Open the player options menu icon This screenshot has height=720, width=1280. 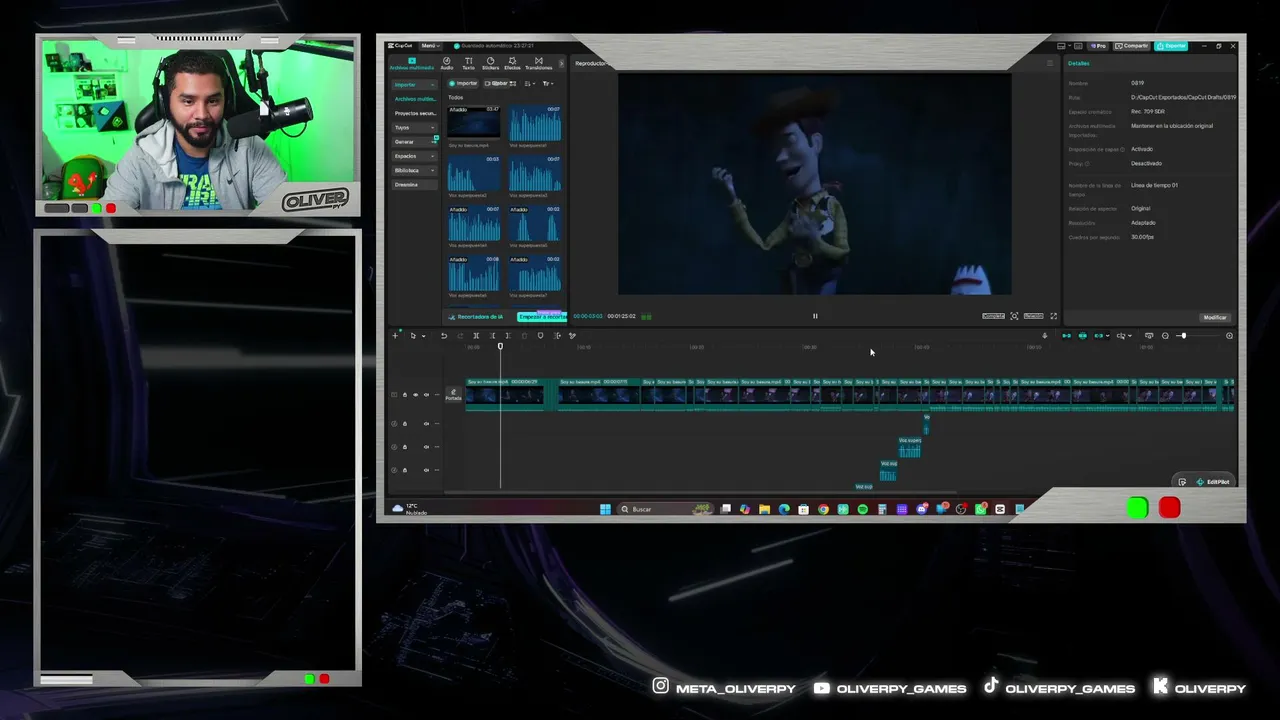click(x=1049, y=63)
